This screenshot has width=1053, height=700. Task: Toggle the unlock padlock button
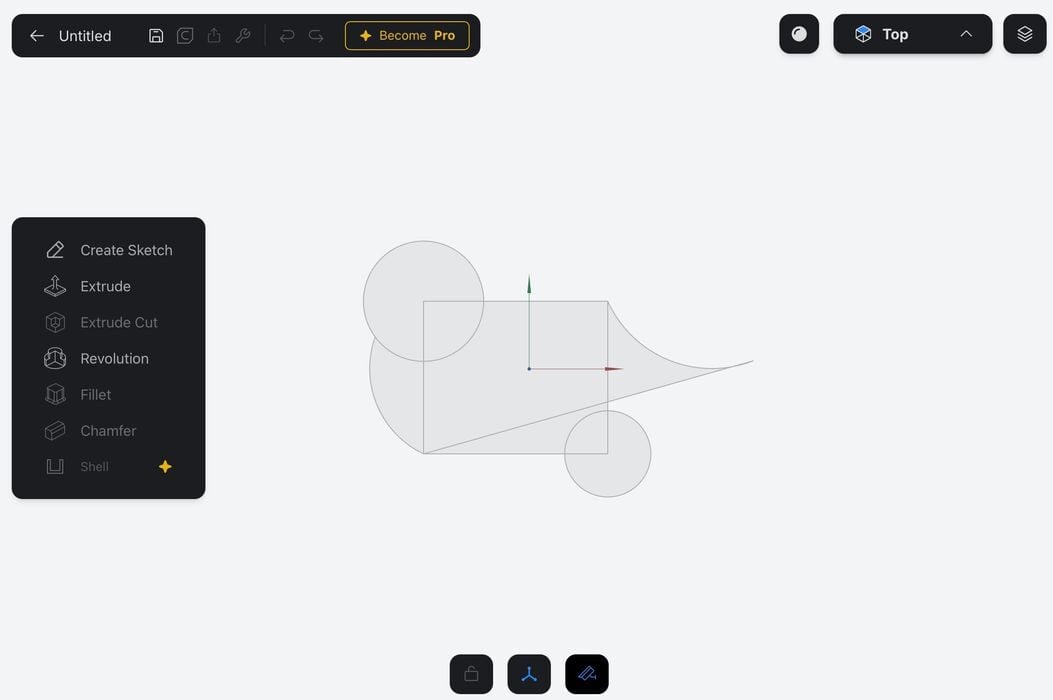pyautogui.click(x=471, y=674)
